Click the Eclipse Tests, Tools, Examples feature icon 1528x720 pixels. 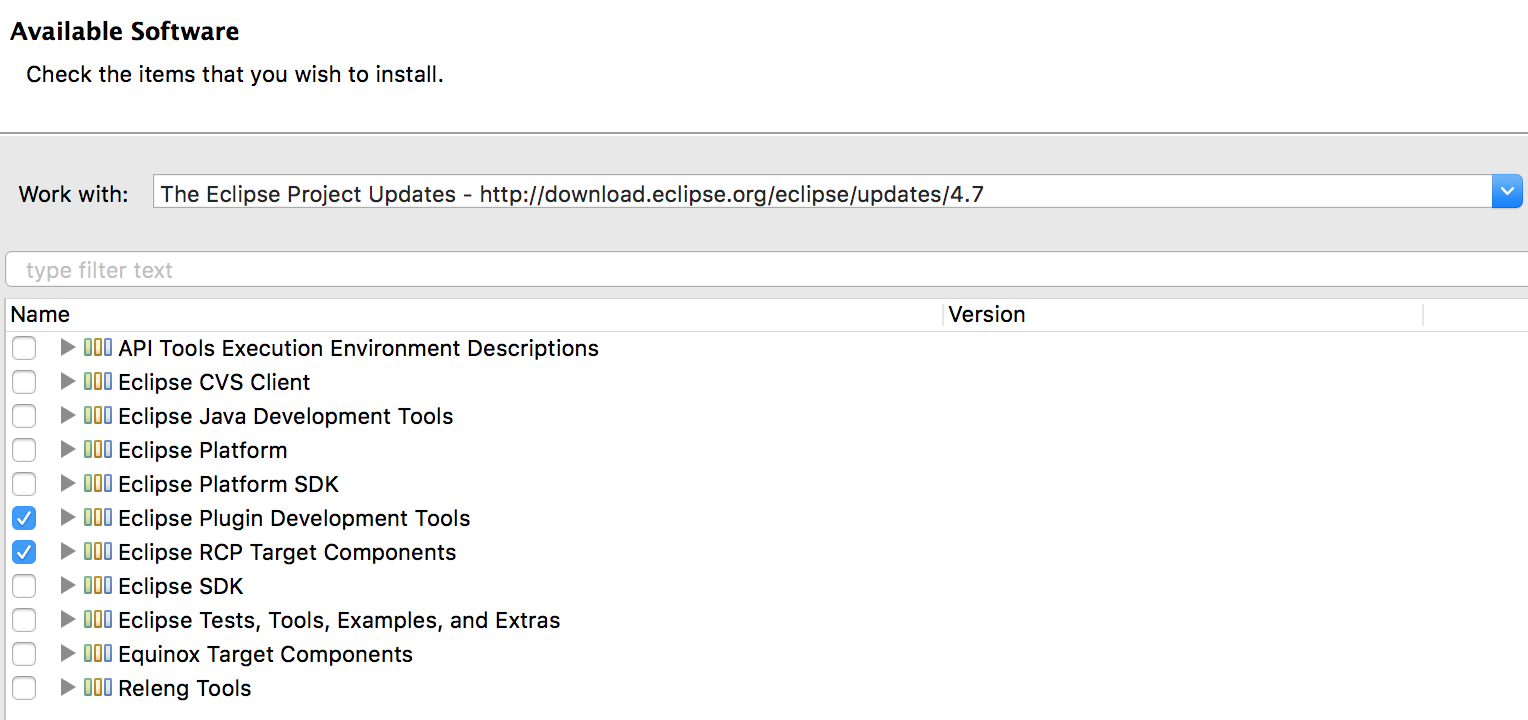(98, 620)
